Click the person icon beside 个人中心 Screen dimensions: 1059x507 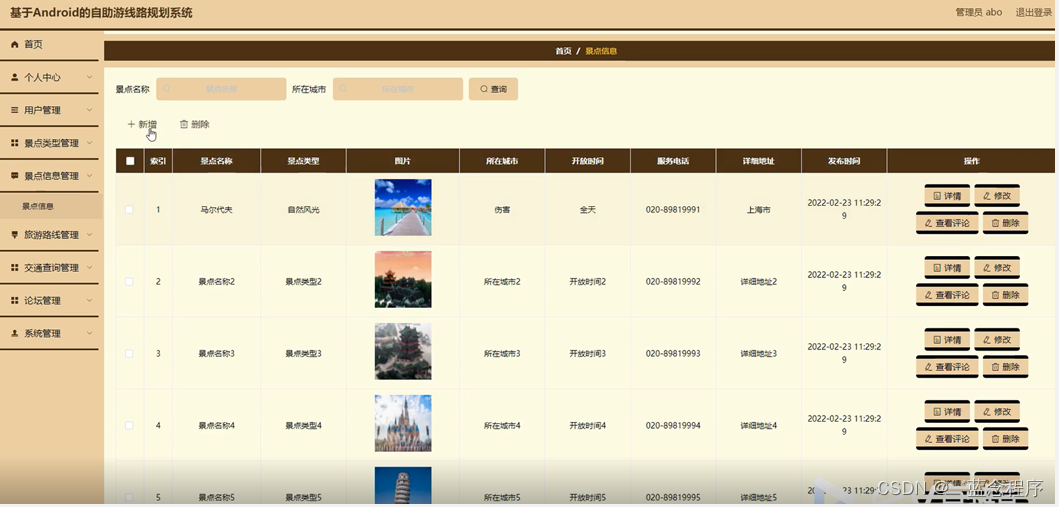[15, 78]
